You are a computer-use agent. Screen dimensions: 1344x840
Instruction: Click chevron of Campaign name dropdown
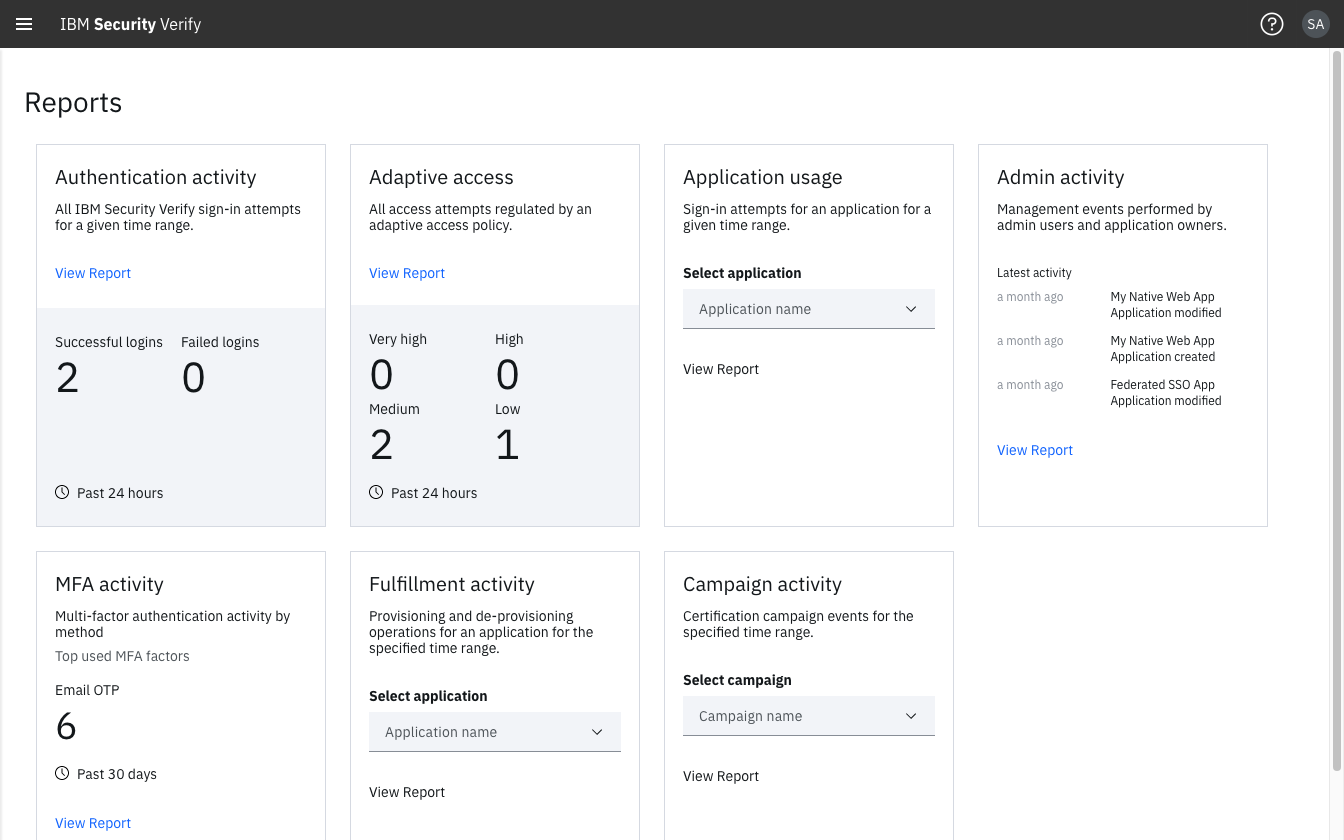[911, 716]
